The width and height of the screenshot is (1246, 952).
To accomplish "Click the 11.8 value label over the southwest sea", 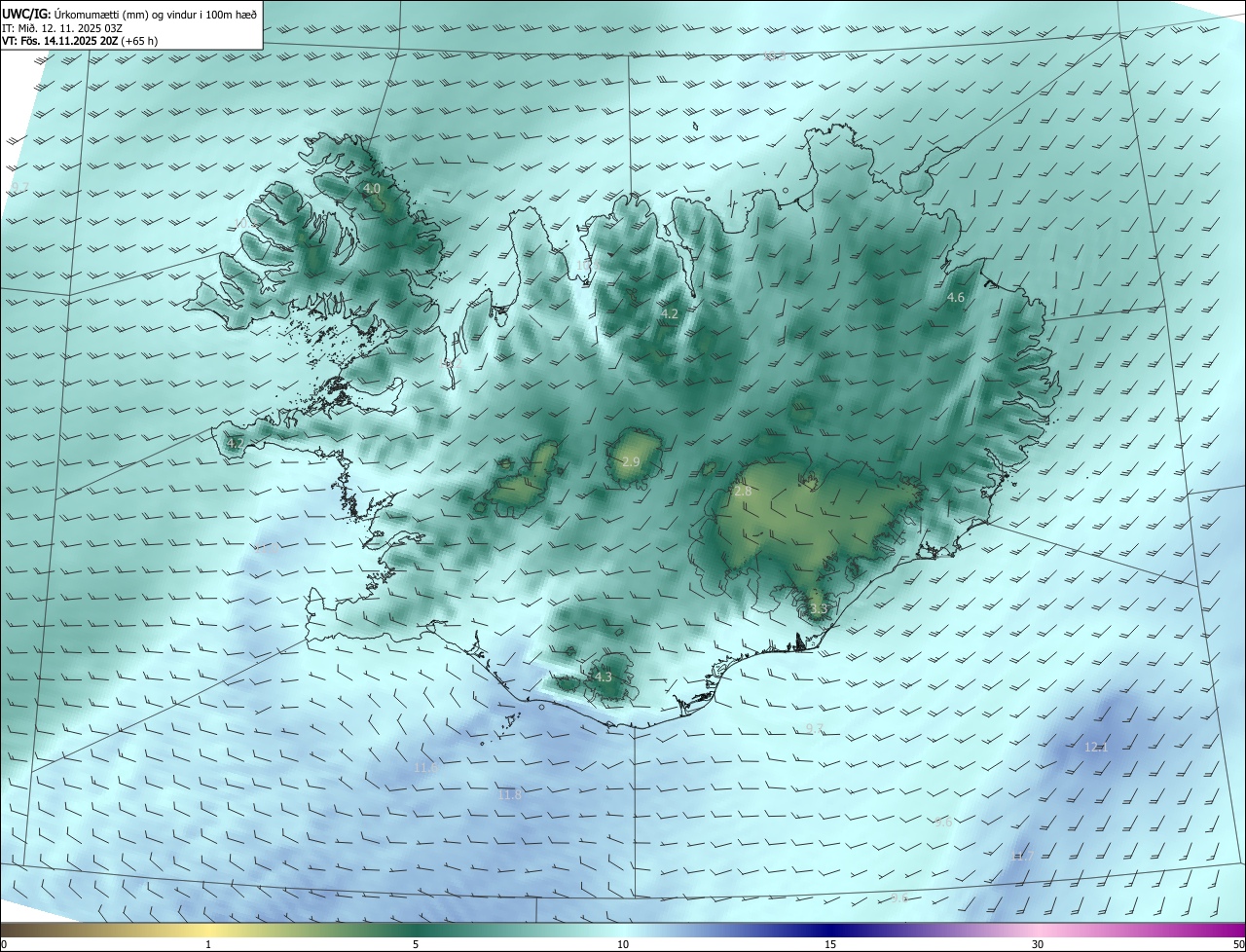I will (x=510, y=794).
